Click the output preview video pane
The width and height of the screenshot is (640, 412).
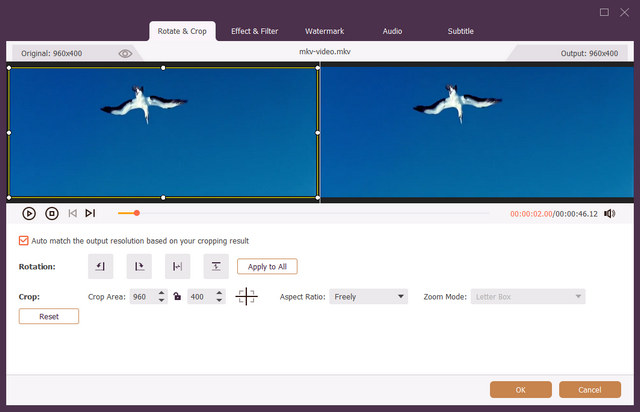(x=477, y=132)
